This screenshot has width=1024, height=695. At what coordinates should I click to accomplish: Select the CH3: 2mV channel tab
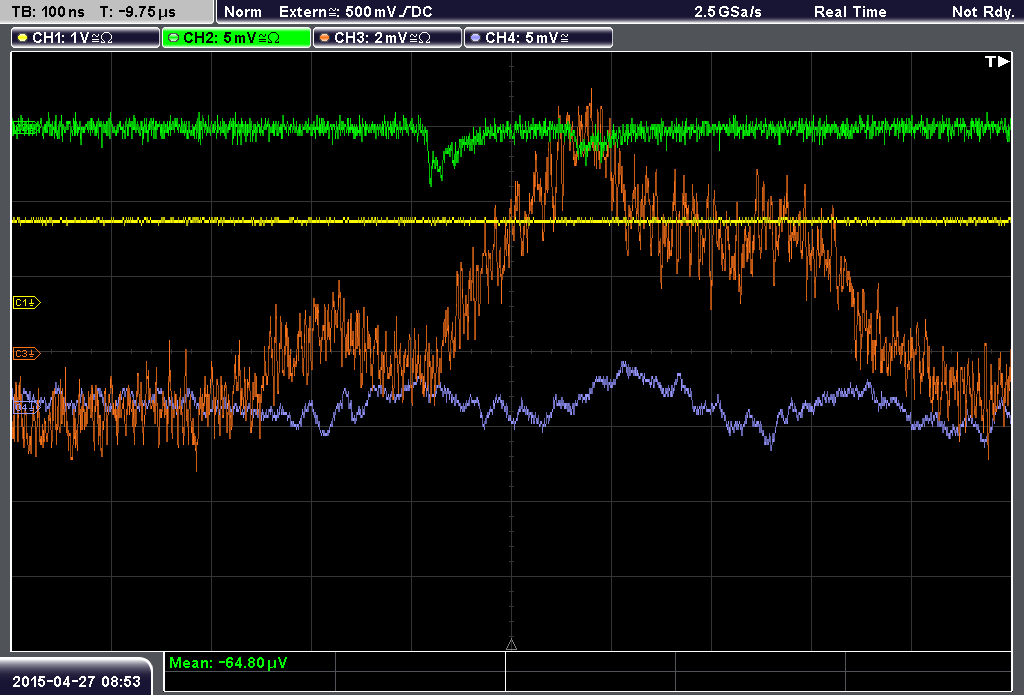(387, 38)
